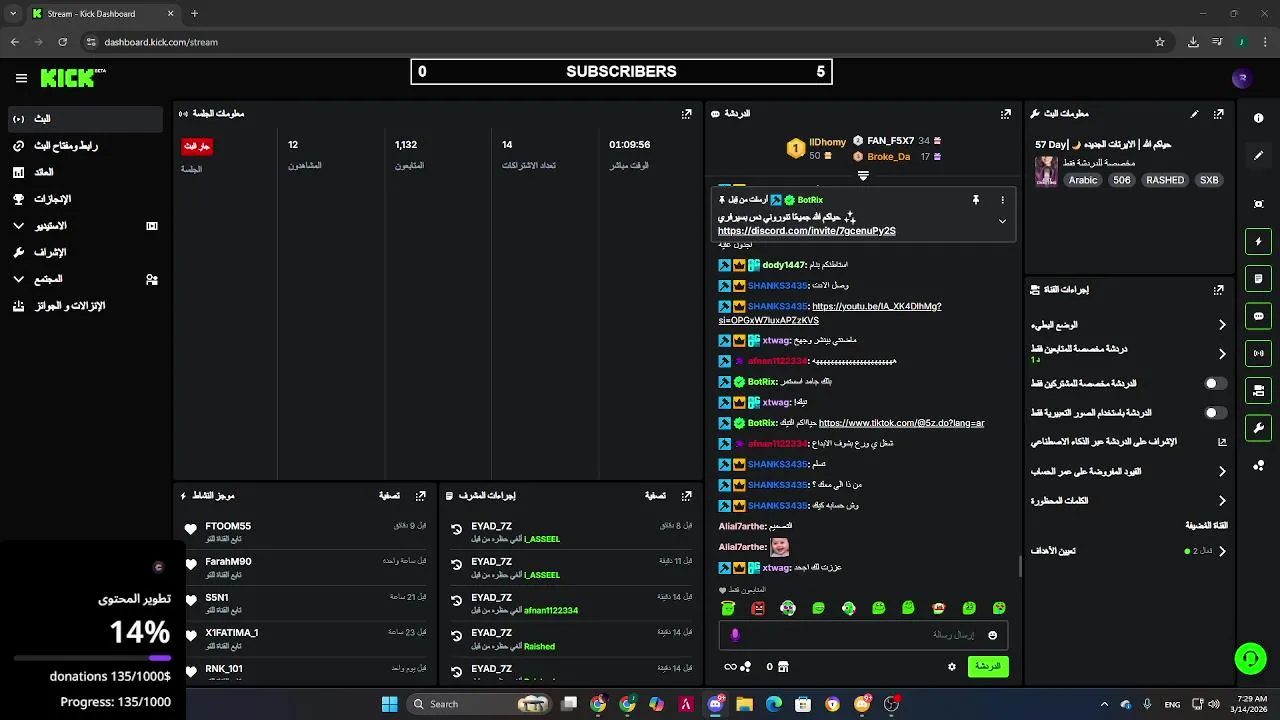Open the Discord invite link in pinned message
The image size is (1280, 720).
click(x=806, y=231)
